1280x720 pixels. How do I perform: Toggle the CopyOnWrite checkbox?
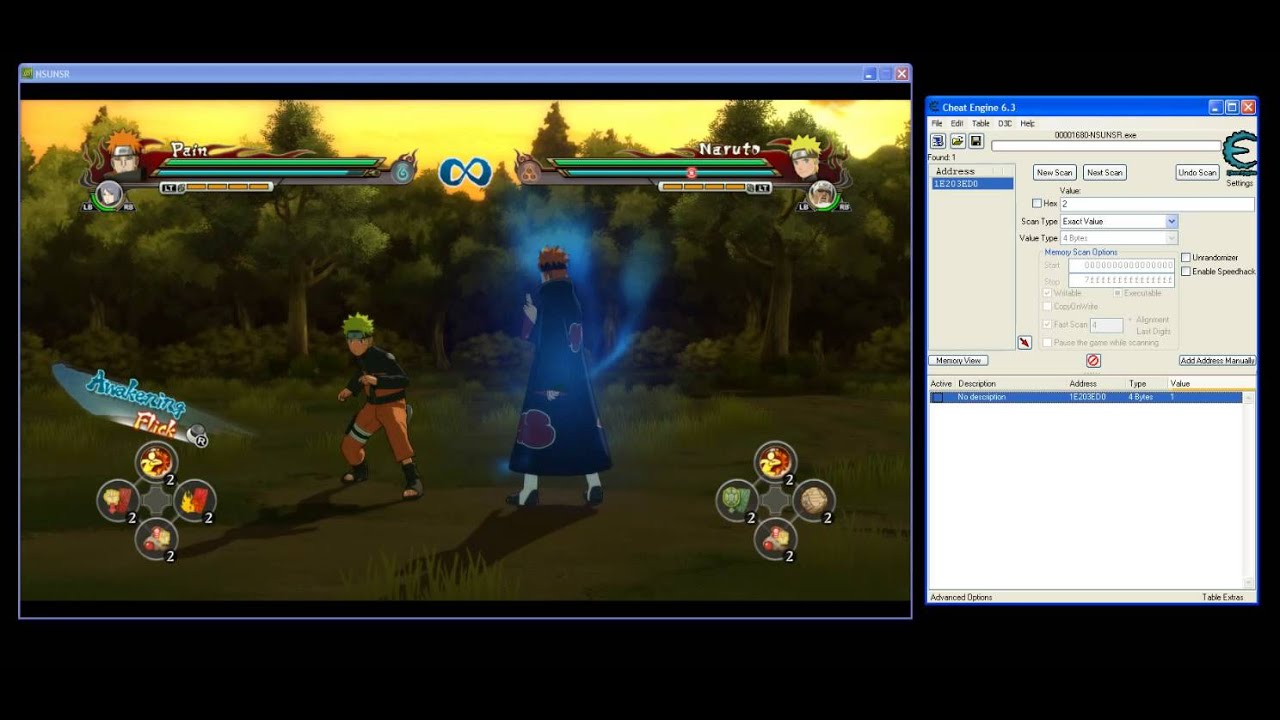(1047, 306)
